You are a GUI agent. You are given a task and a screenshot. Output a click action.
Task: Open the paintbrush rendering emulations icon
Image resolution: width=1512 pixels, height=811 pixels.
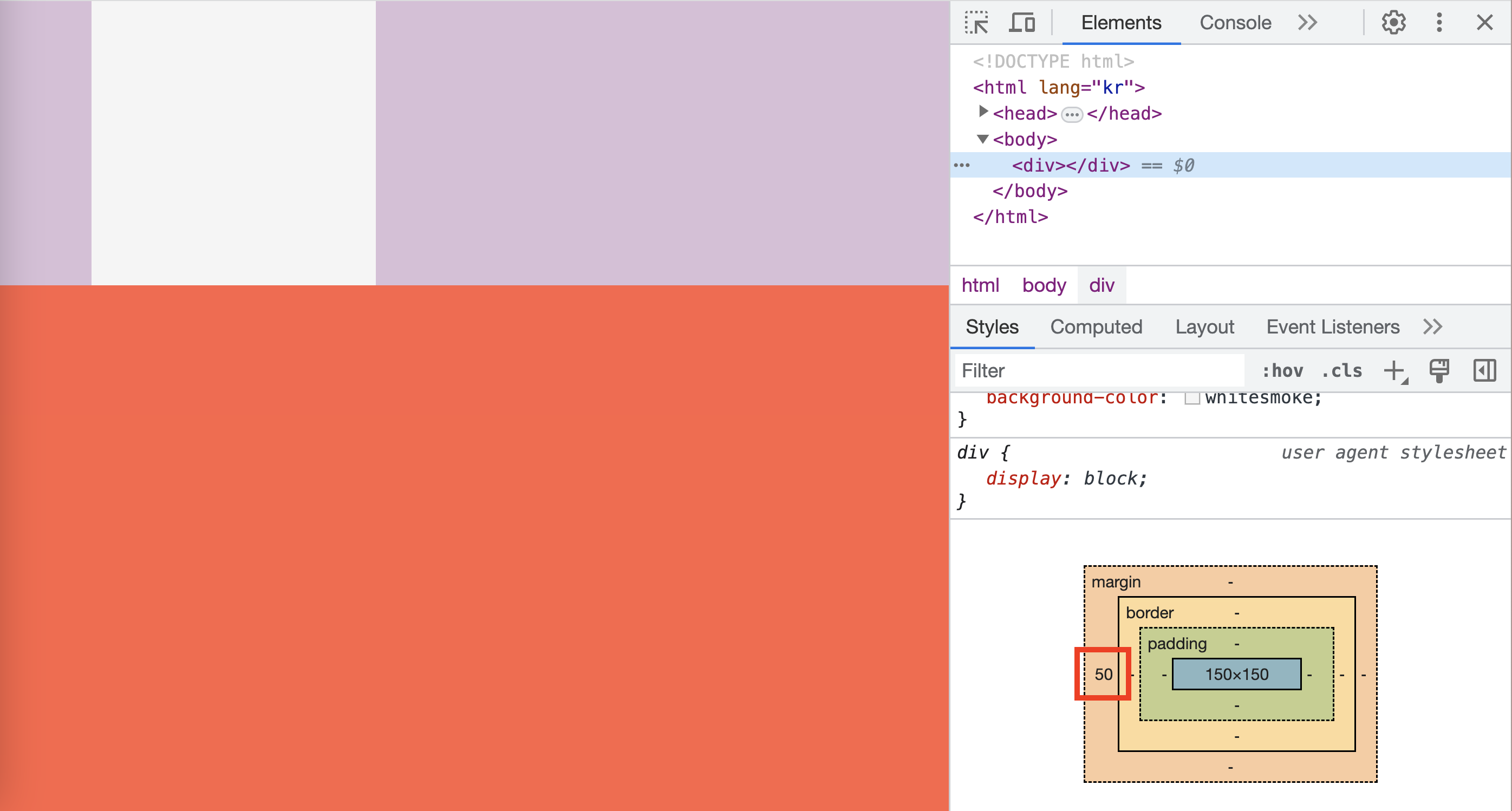[x=1439, y=371]
